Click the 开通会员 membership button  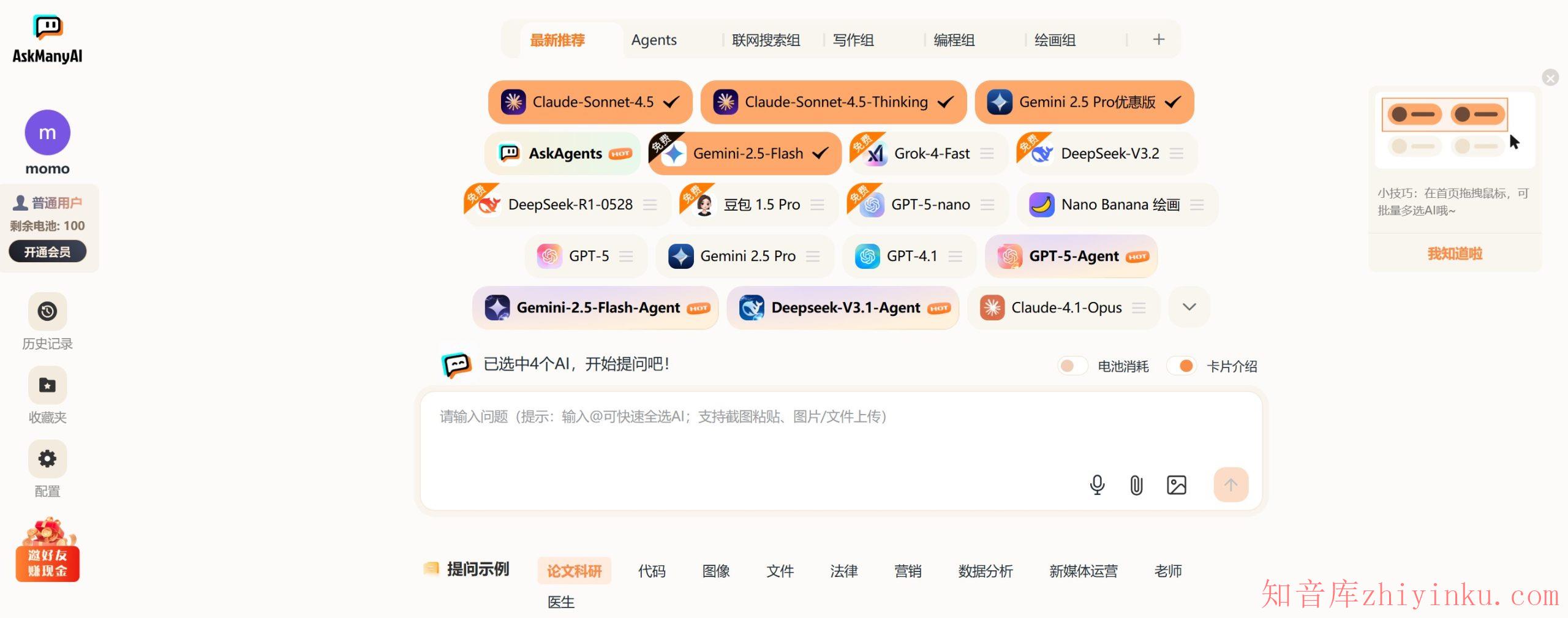(47, 252)
